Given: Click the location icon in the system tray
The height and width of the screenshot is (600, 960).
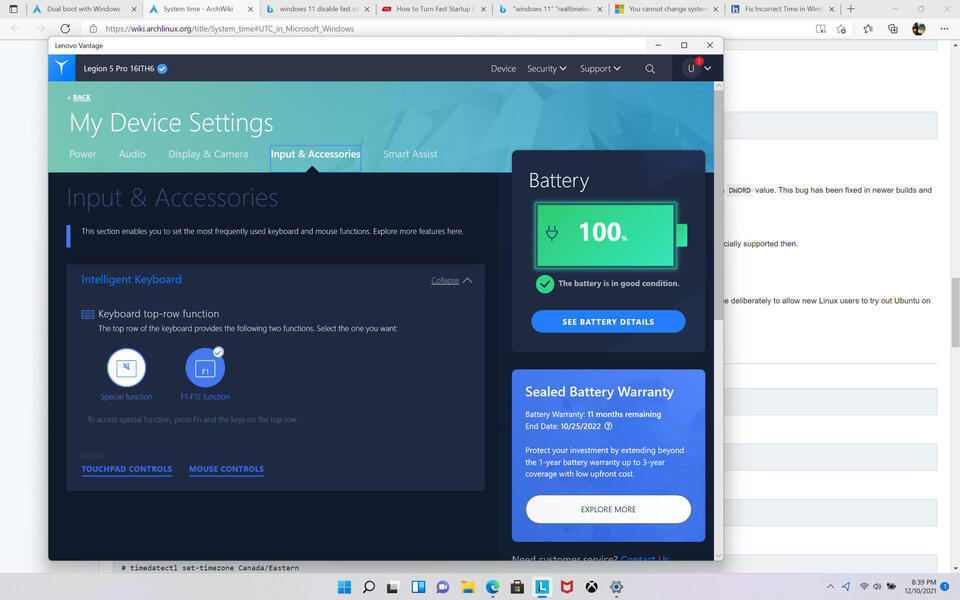Looking at the screenshot, I should pyautogui.click(x=846, y=587).
